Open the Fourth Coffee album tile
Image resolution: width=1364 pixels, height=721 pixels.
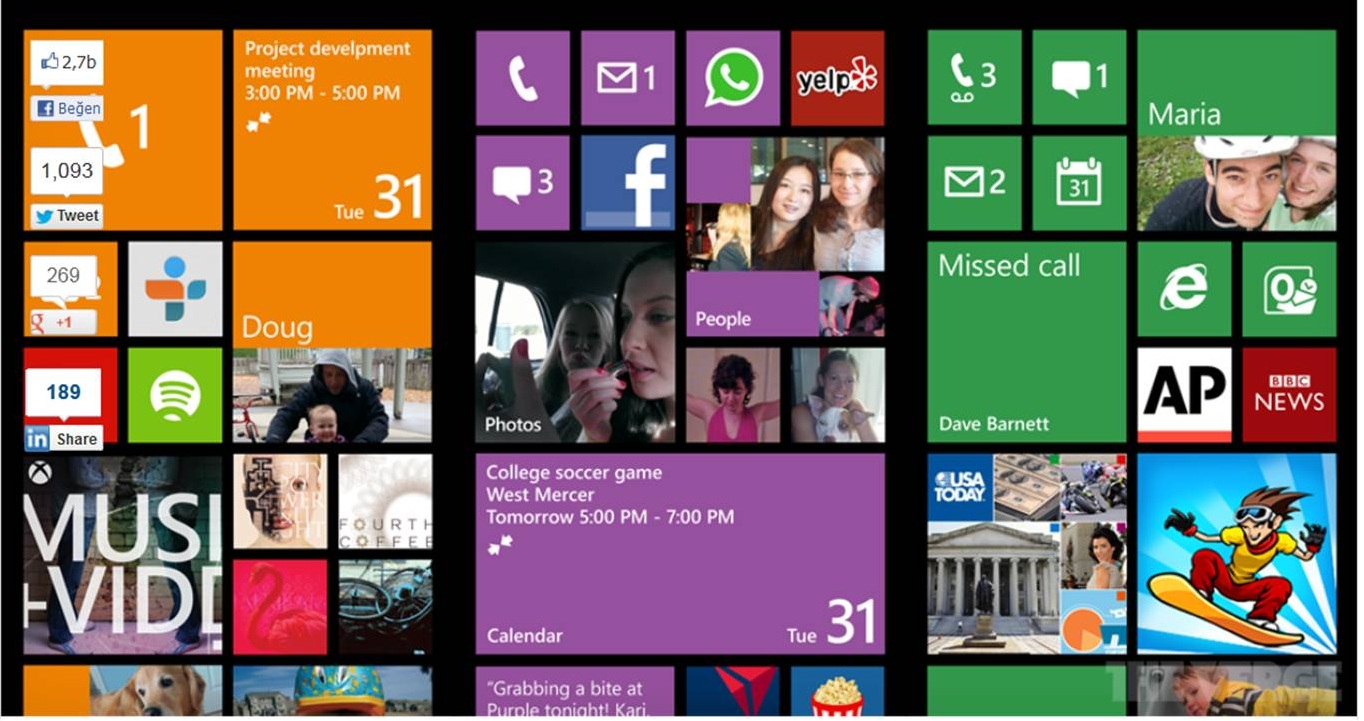[x=385, y=502]
